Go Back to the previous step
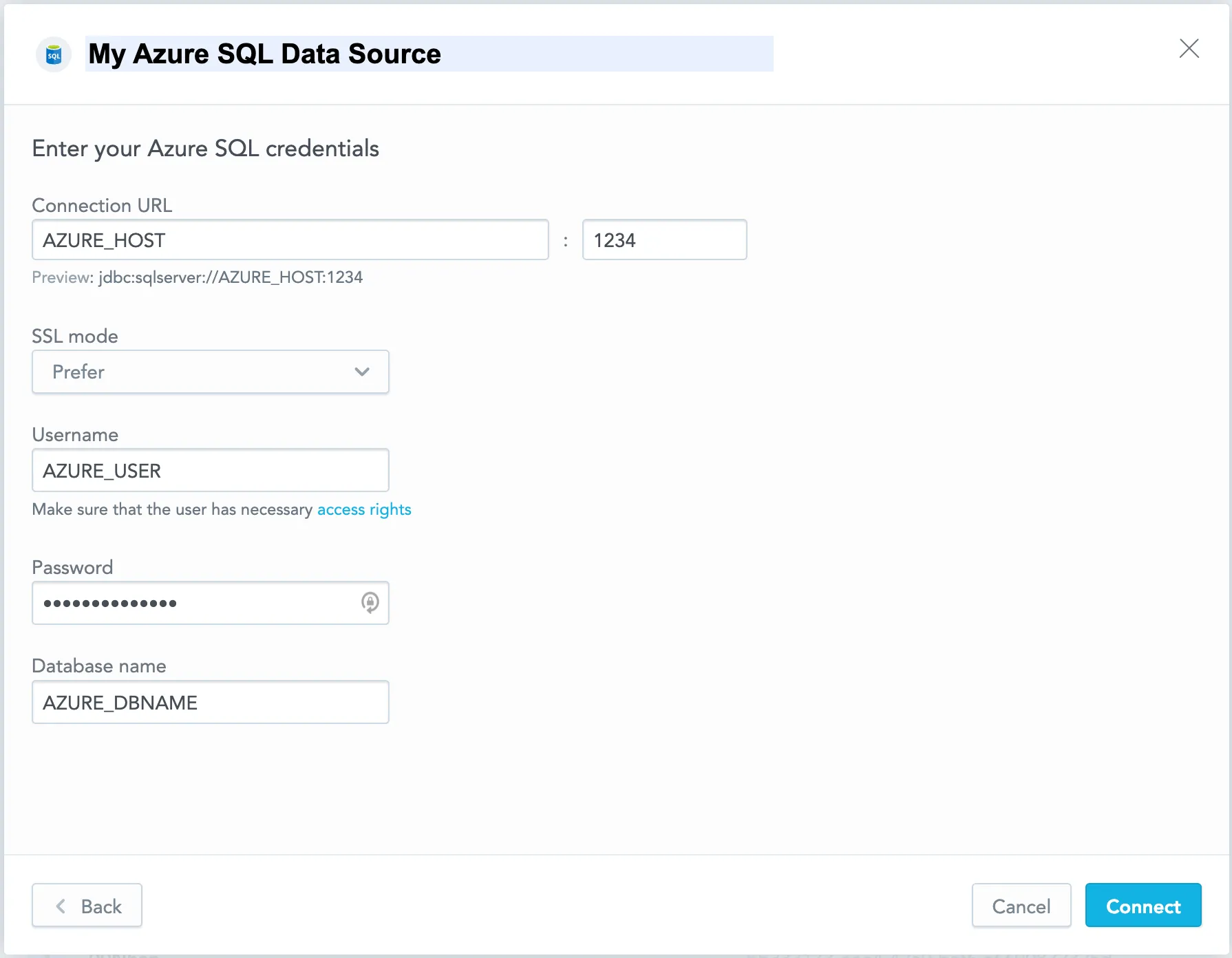1232x958 pixels. pyautogui.click(x=87, y=906)
